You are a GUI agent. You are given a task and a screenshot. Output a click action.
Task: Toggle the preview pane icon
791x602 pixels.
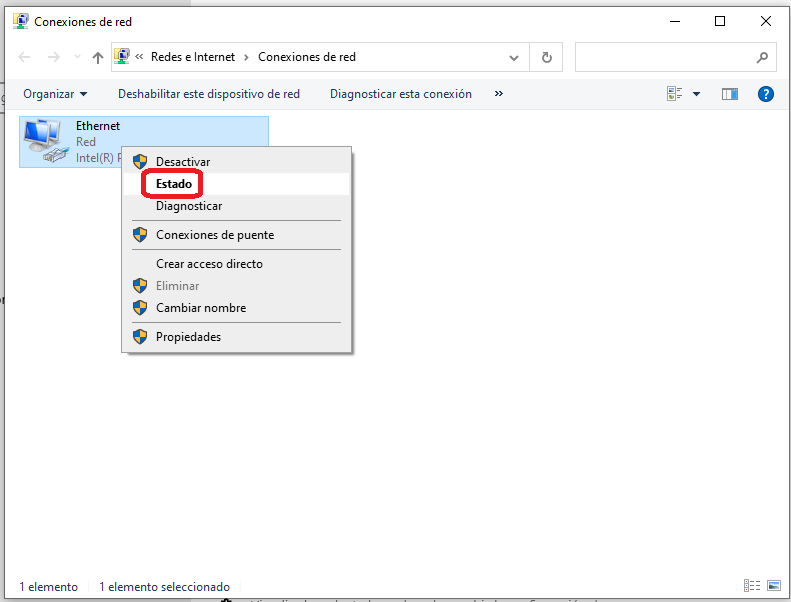coord(730,94)
